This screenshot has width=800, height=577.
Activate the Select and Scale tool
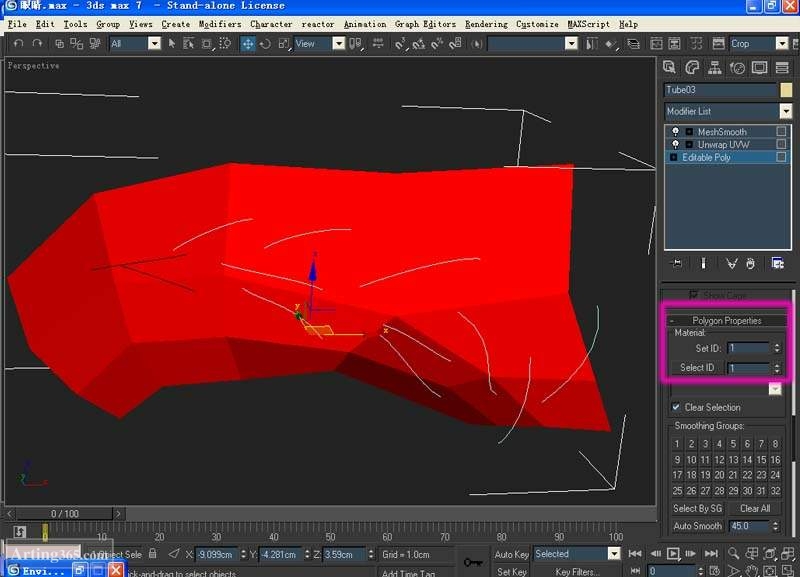pos(284,44)
